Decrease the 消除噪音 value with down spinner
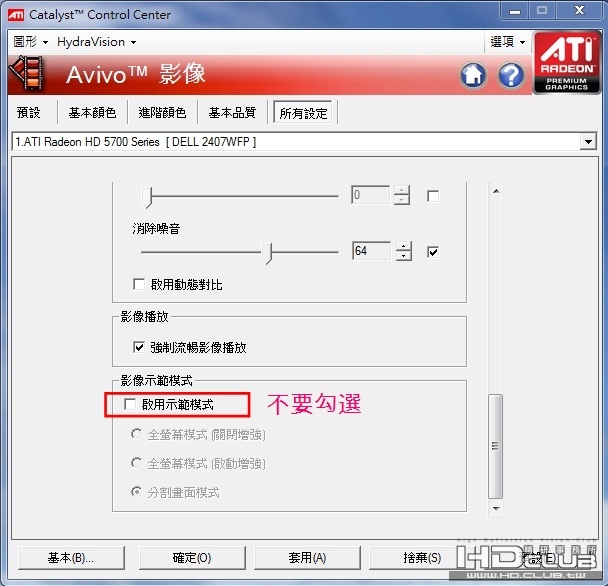608x586 pixels. click(x=404, y=256)
